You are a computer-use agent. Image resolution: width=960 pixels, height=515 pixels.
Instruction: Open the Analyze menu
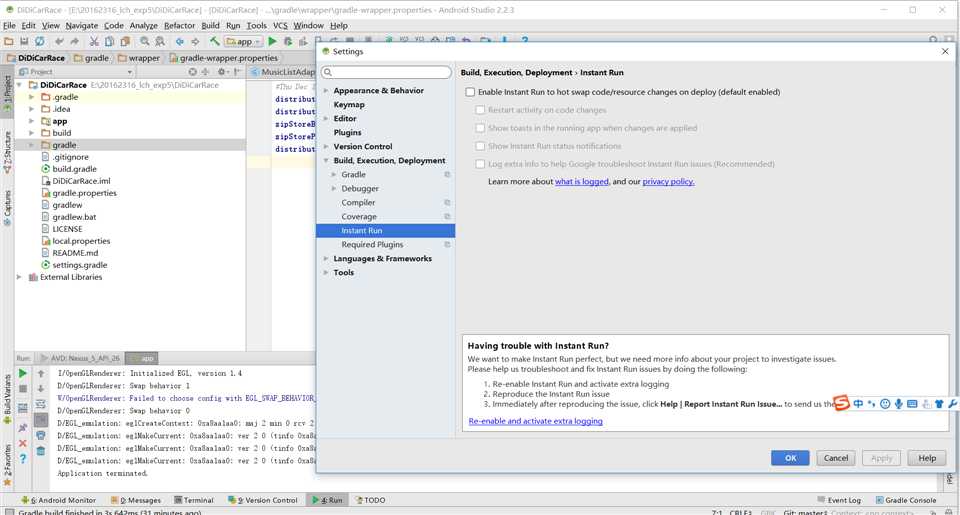tap(143, 26)
